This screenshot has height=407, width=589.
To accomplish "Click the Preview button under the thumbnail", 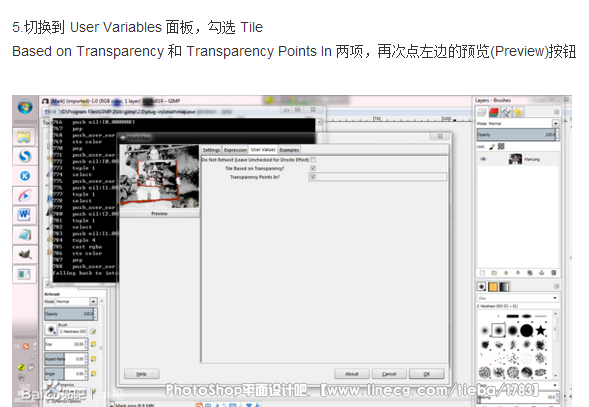I will point(159,213).
